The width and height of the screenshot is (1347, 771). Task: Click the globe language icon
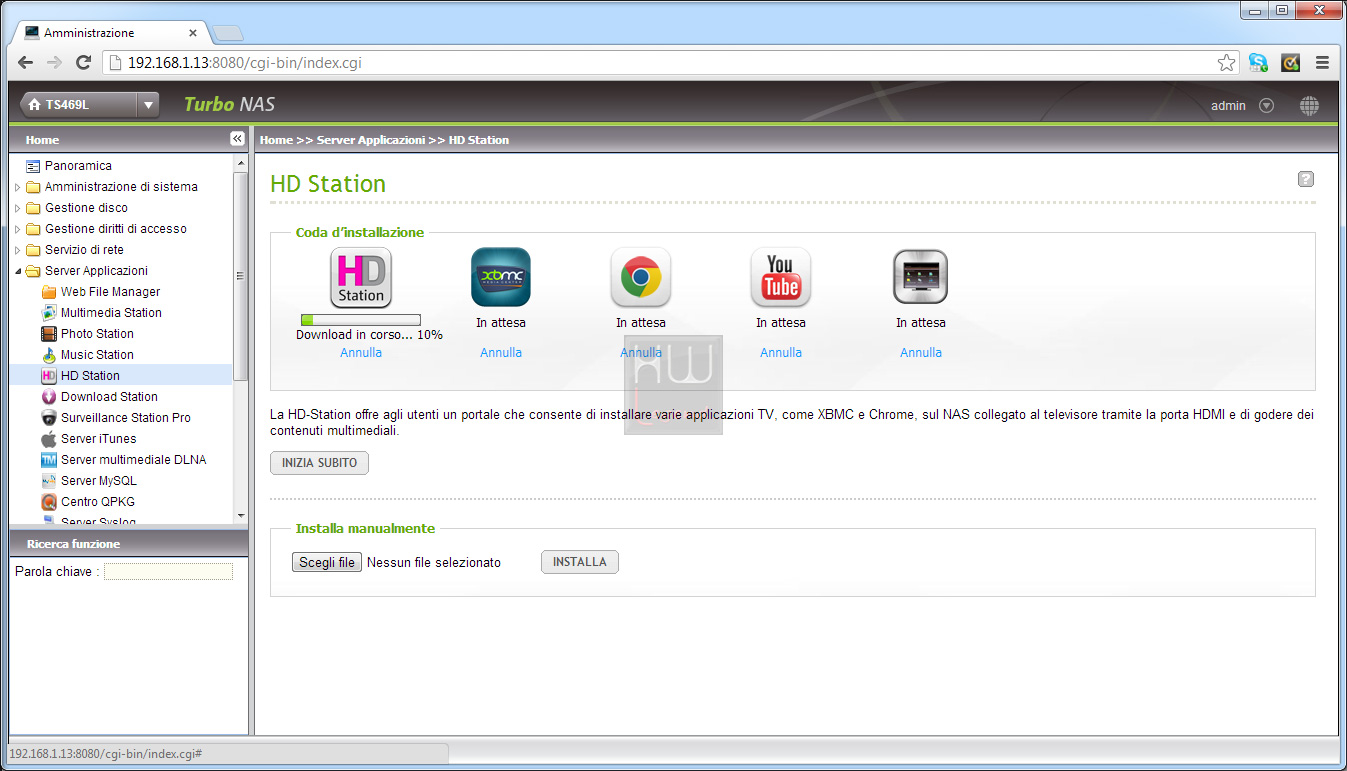[1309, 105]
